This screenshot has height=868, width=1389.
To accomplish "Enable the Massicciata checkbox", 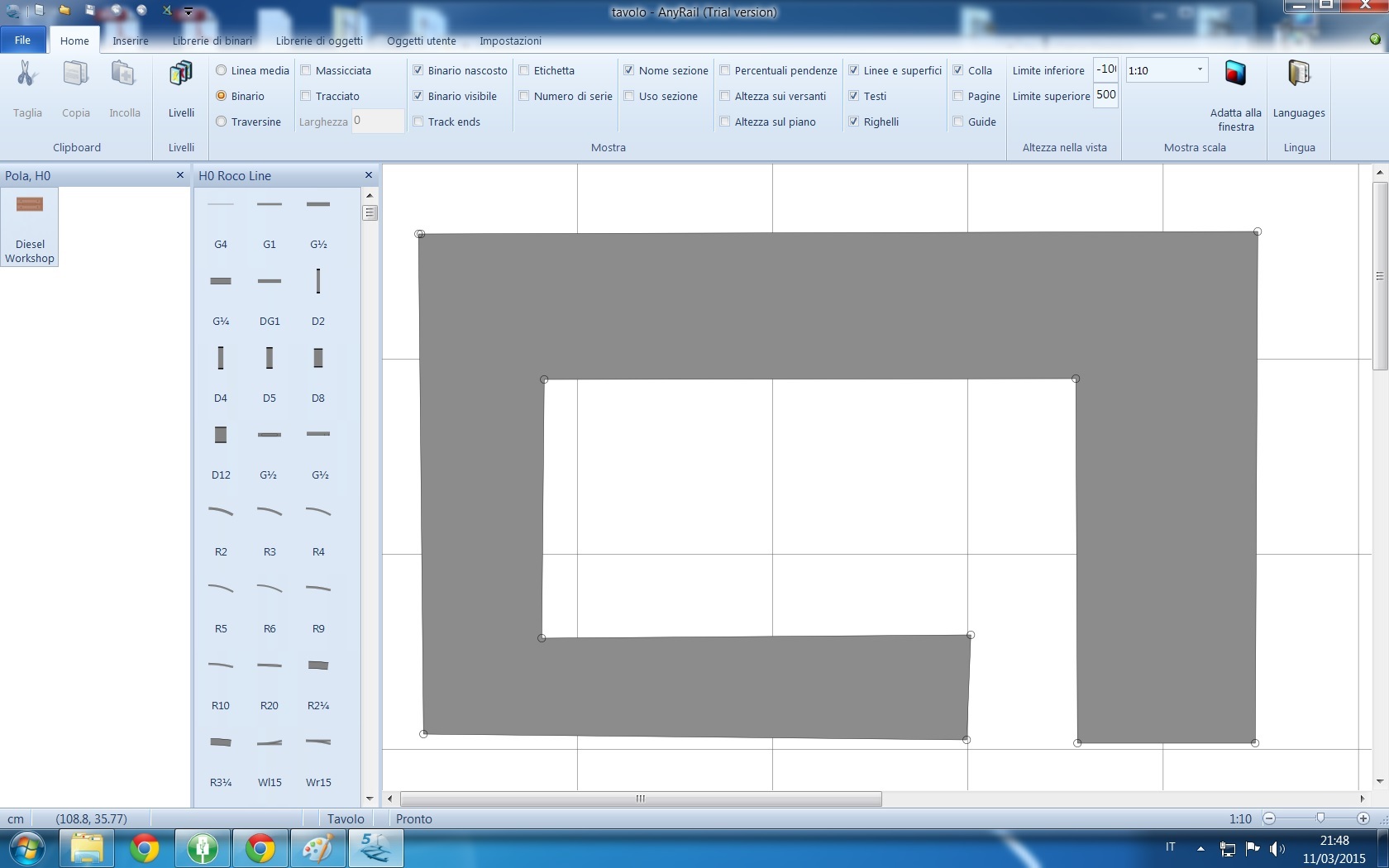I will click(306, 70).
